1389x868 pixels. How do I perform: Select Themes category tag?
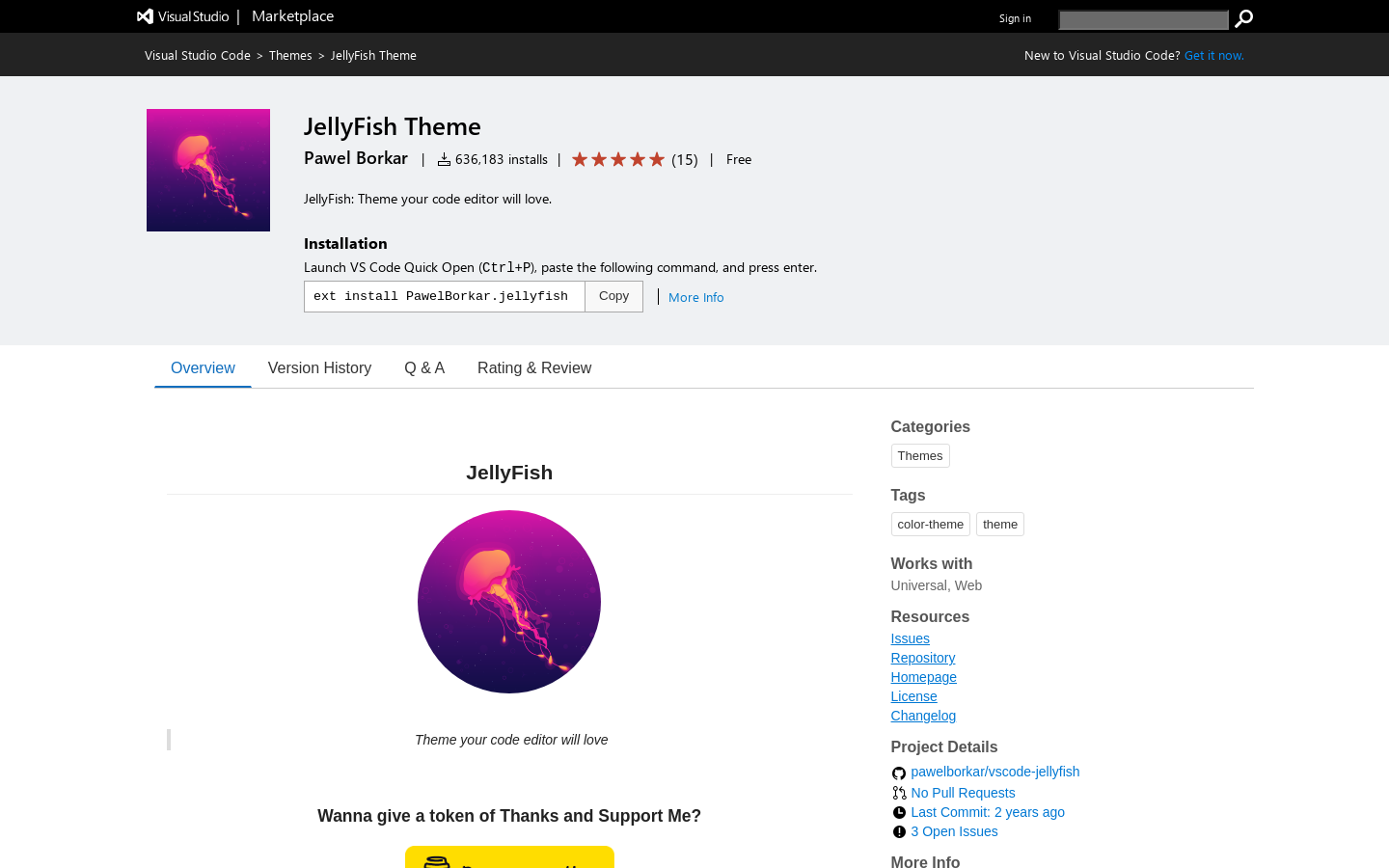[920, 455]
